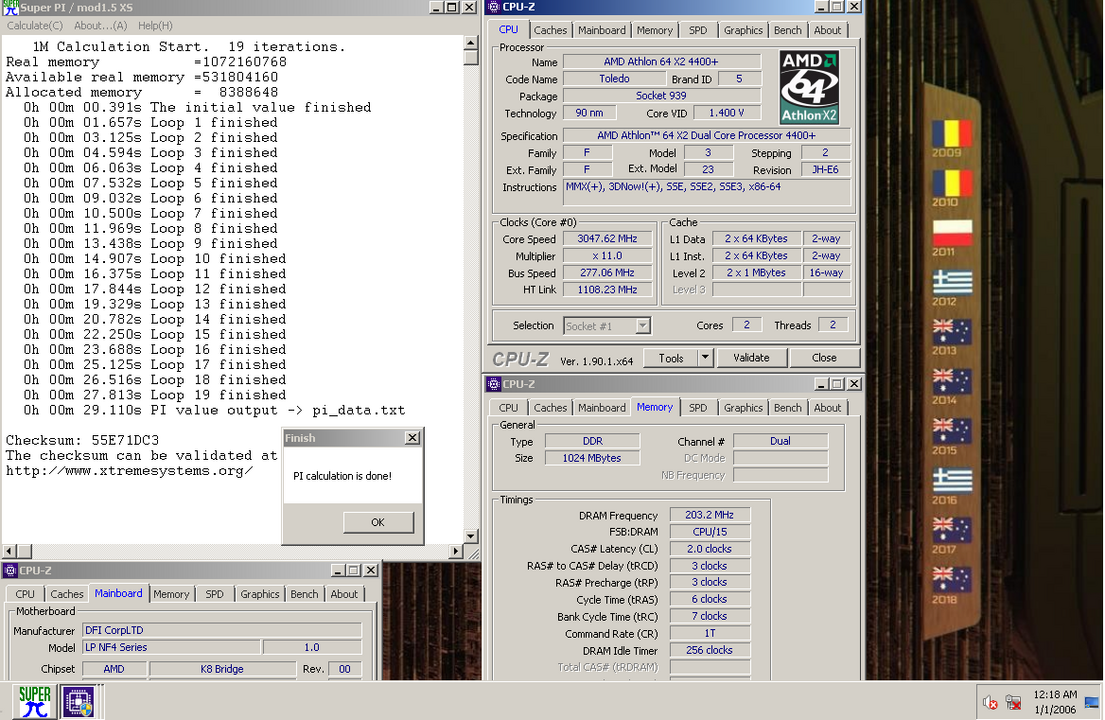
Task: Click the Validate button
Action: [x=751, y=358]
